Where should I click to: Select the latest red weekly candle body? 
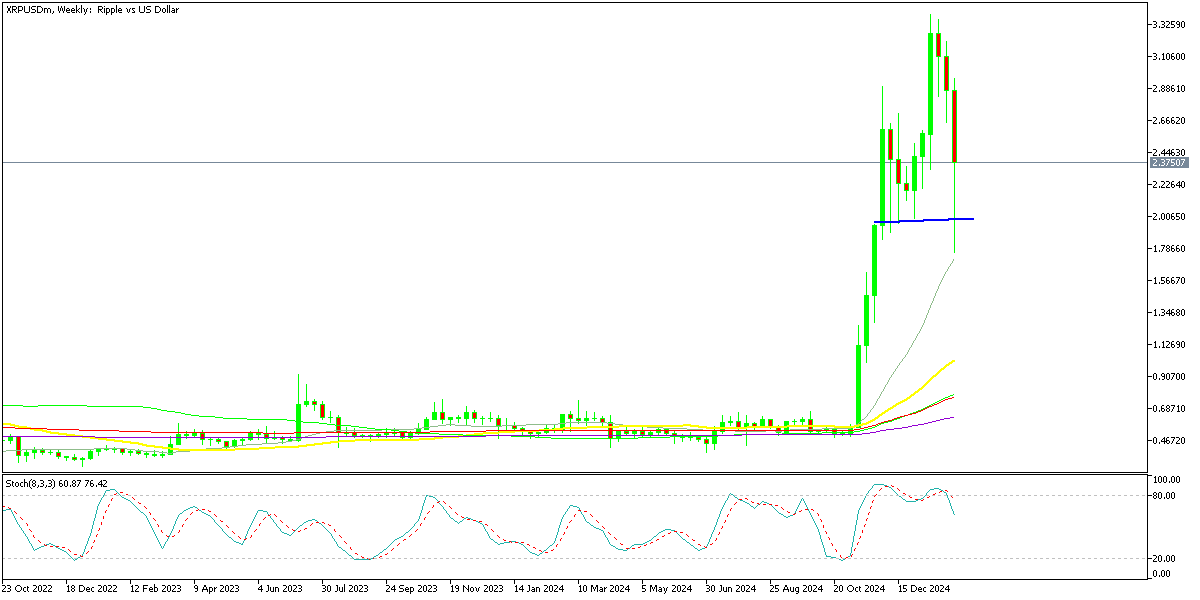click(x=955, y=126)
